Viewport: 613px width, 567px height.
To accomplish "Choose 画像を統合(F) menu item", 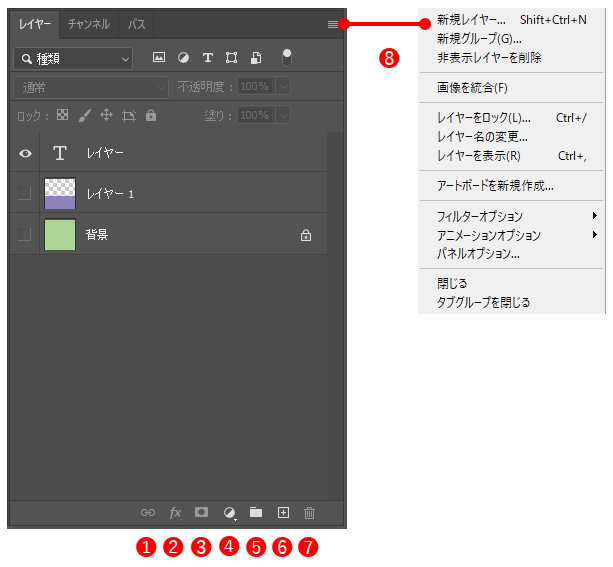I will pos(511,88).
